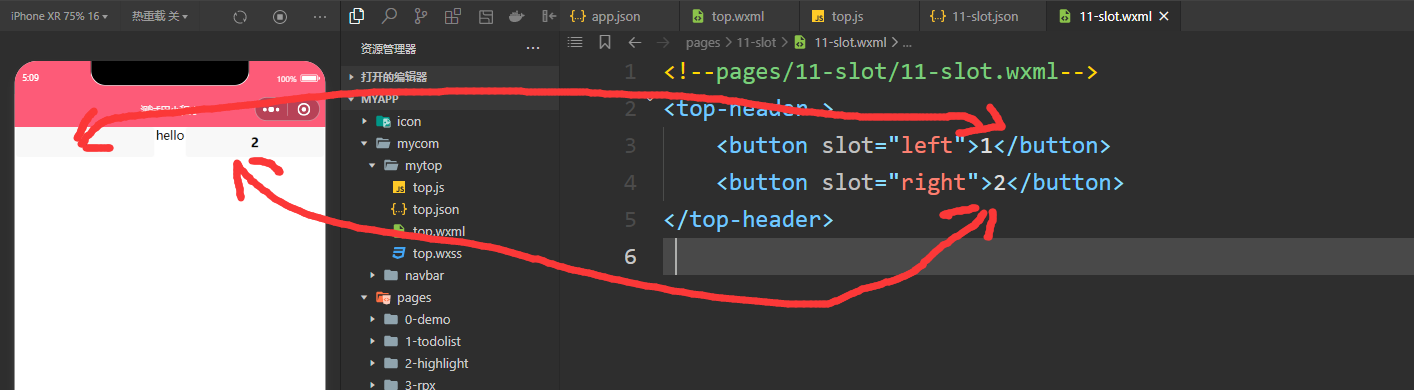Open top.json in the file tree
This screenshot has width=1414, height=390.
pos(450,209)
